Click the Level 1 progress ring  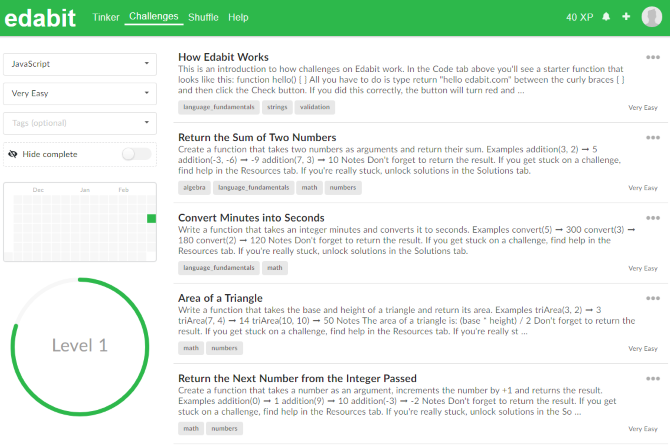coord(80,346)
